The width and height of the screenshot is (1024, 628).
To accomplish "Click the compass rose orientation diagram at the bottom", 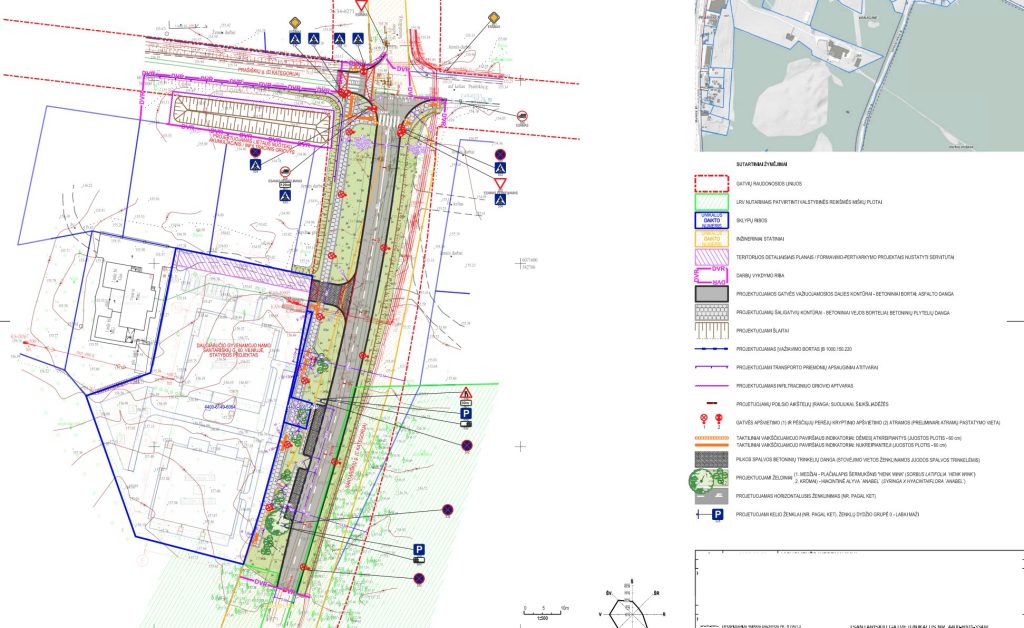I will pyautogui.click(x=632, y=614).
